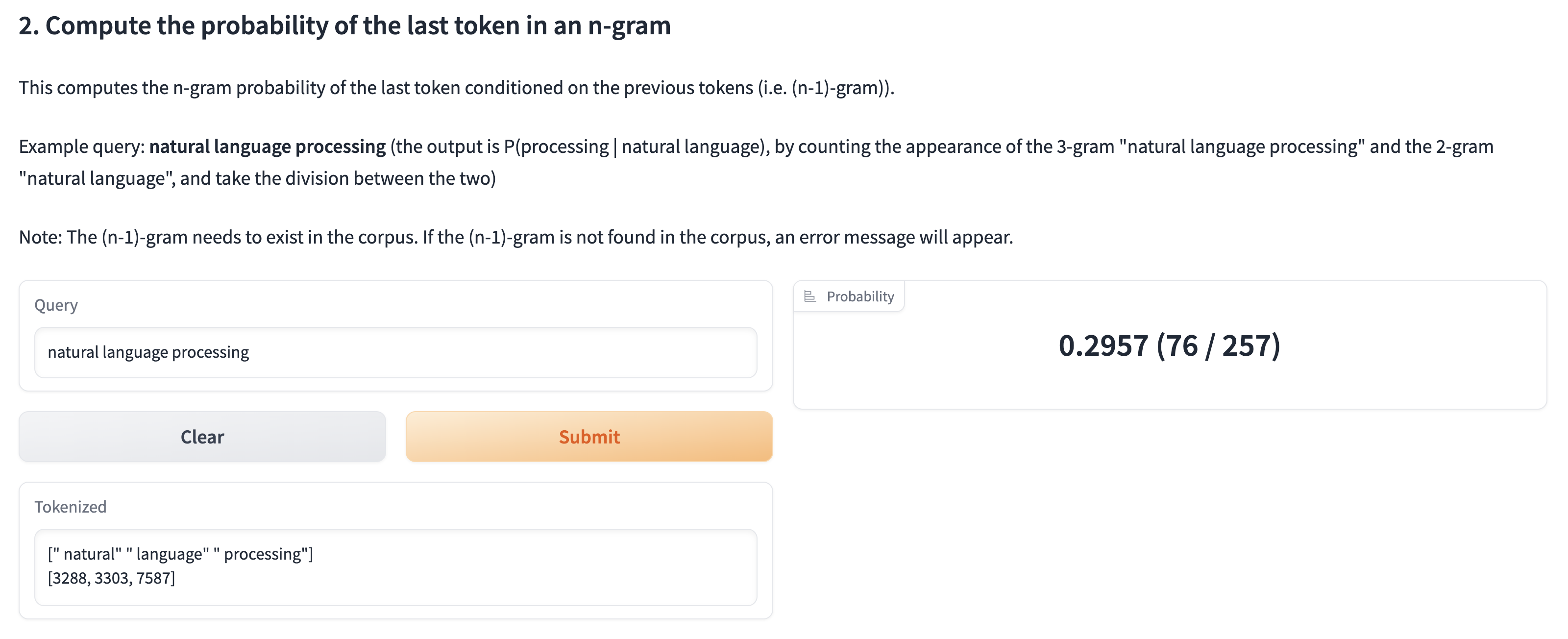Click the 'This computes the n-gram probability' sentence

(x=457, y=88)
